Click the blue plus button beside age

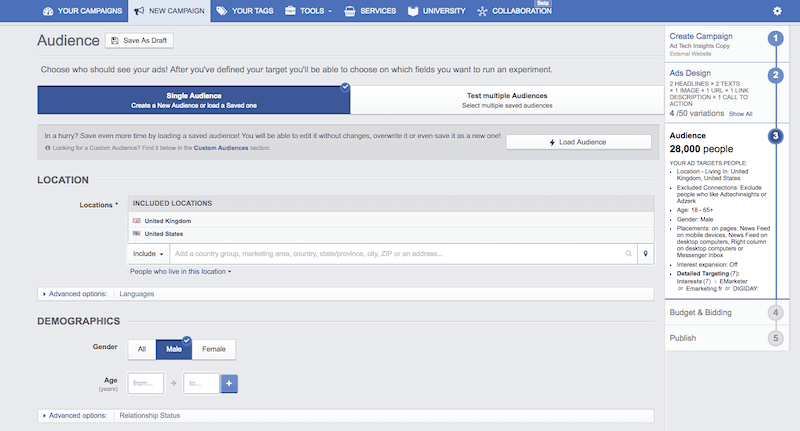pos(229,383)
